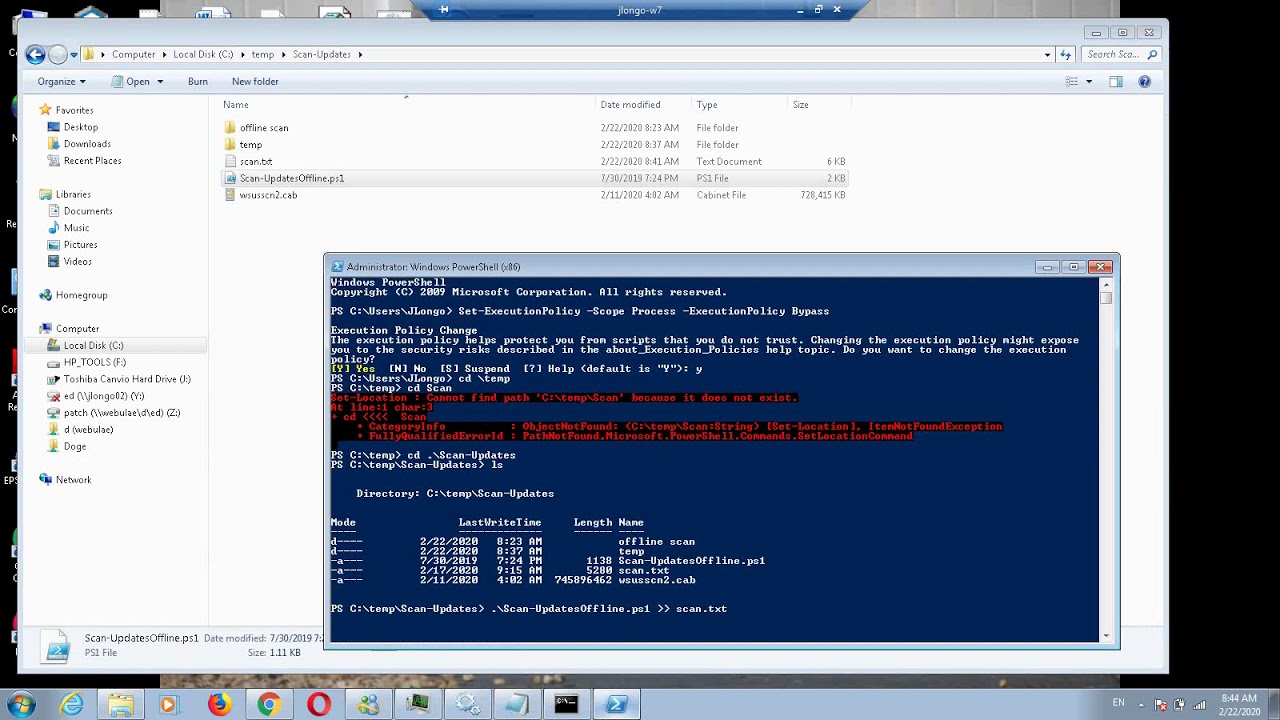This screenshot has width=1280, height=720.
Task: Expand the arrow after the Scan-Updates breadcrumb
Action: click(x=360, y=55)
